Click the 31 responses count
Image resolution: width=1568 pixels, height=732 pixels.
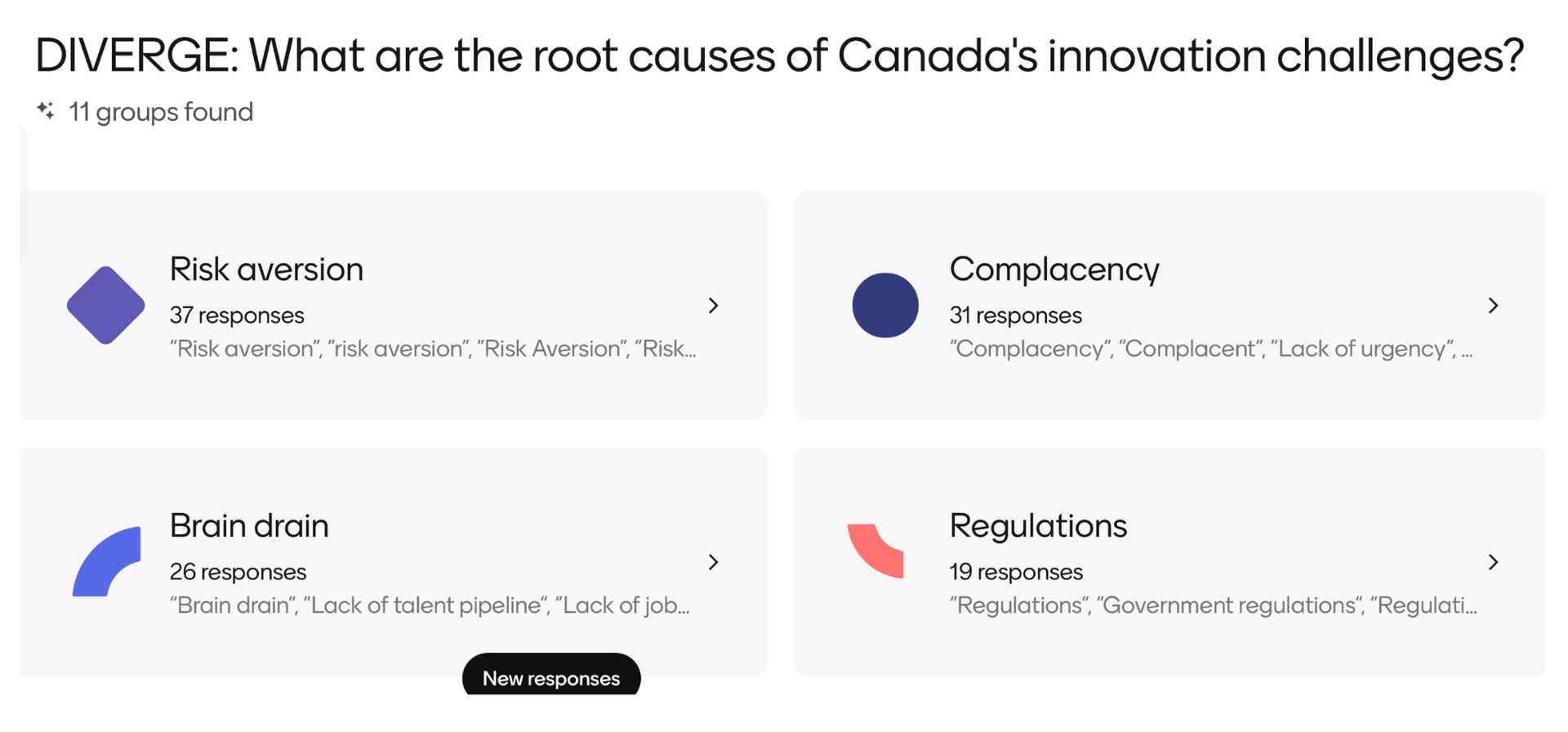coord(1016,315)
